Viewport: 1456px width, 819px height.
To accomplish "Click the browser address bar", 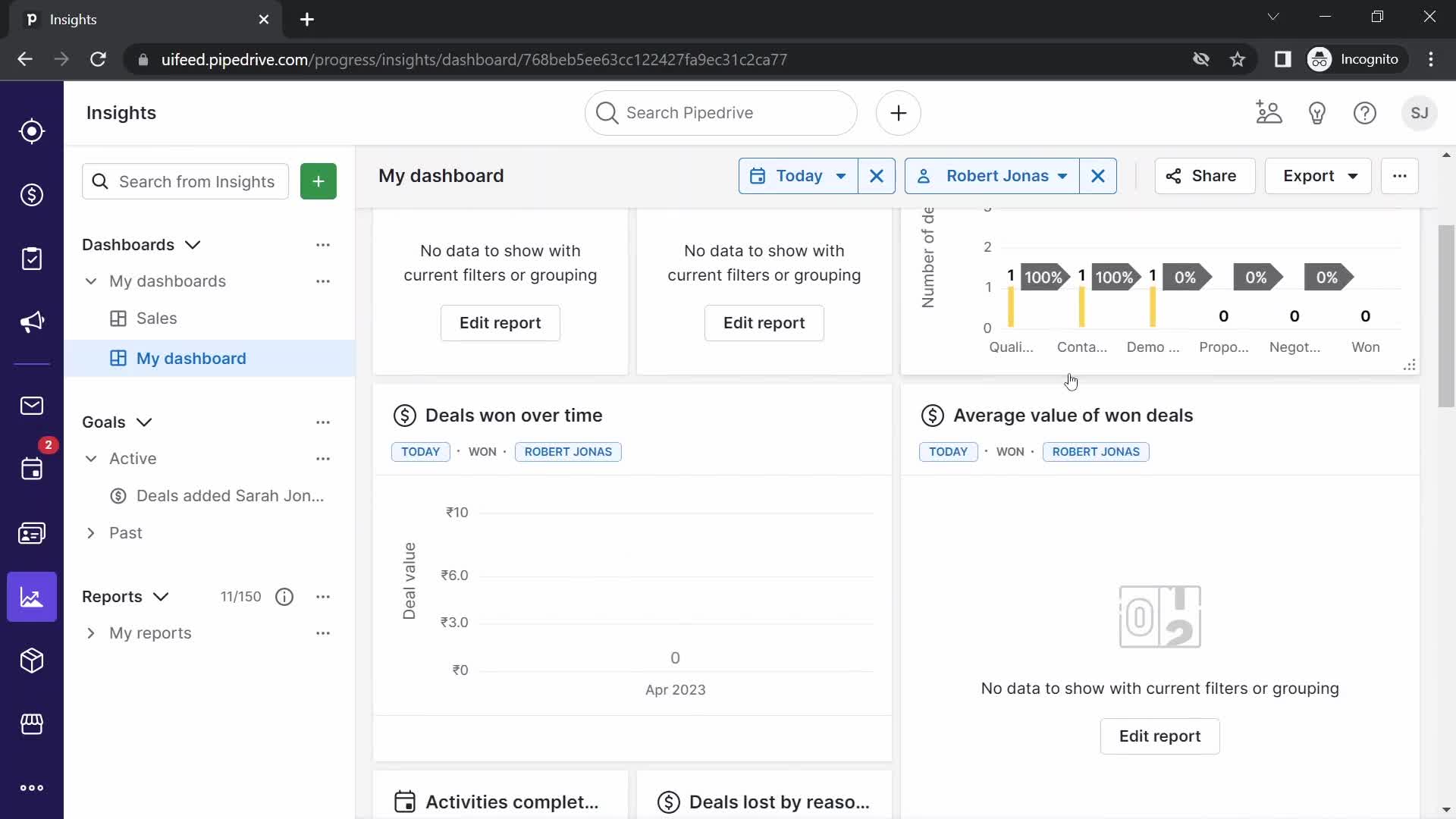I will pos(652,59).
